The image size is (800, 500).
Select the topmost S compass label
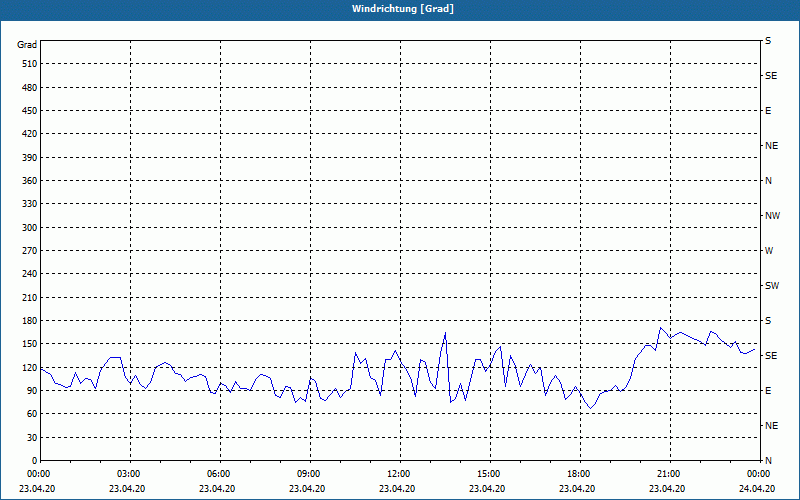pyautogui.click(x=768, y=41)
